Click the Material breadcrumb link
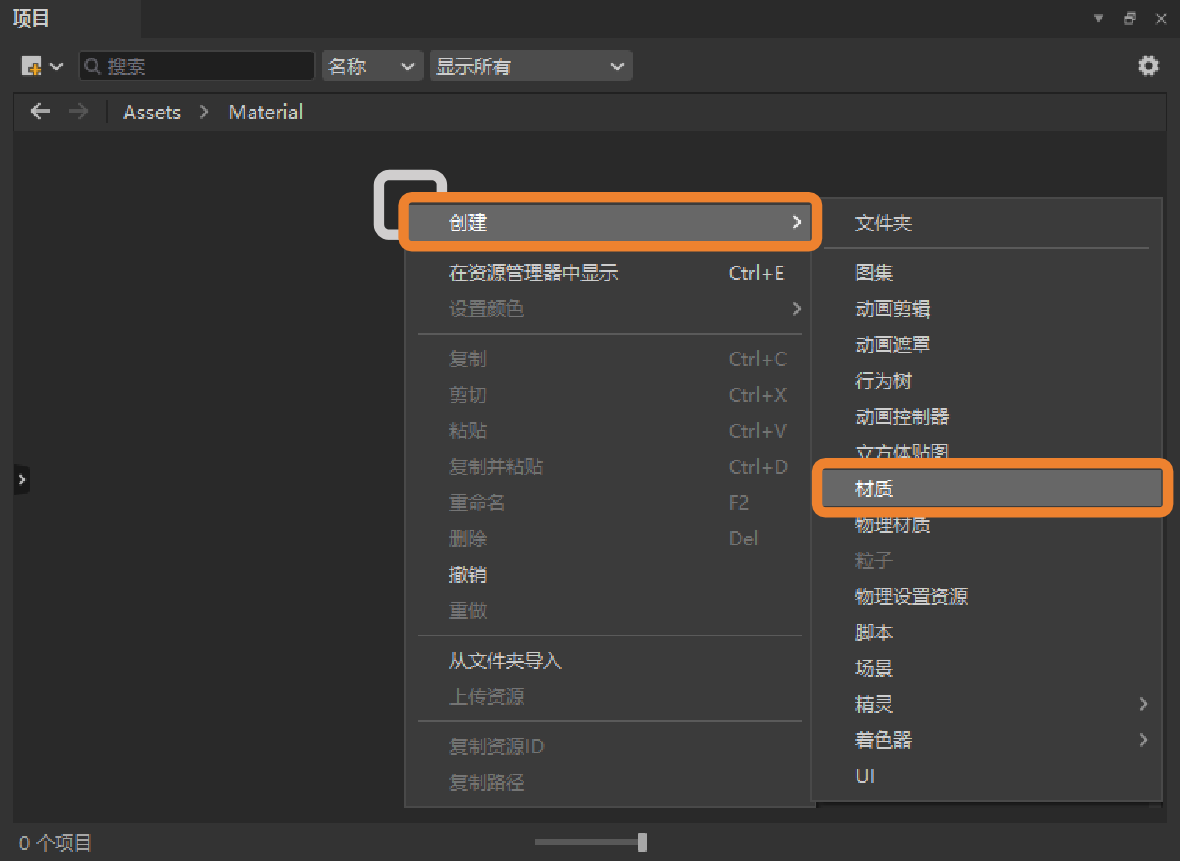This screenshot has height=862, width=1180. [x=265, y=112]
